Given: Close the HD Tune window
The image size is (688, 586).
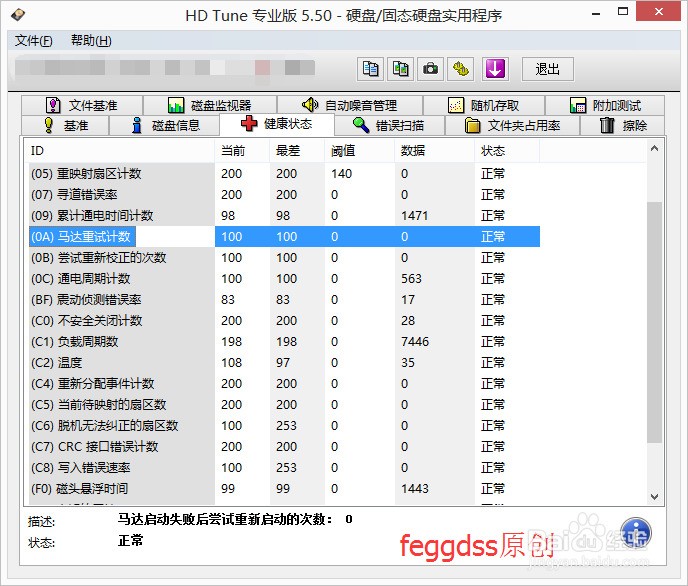Looking at the screenshot, I should pos(659,12).
